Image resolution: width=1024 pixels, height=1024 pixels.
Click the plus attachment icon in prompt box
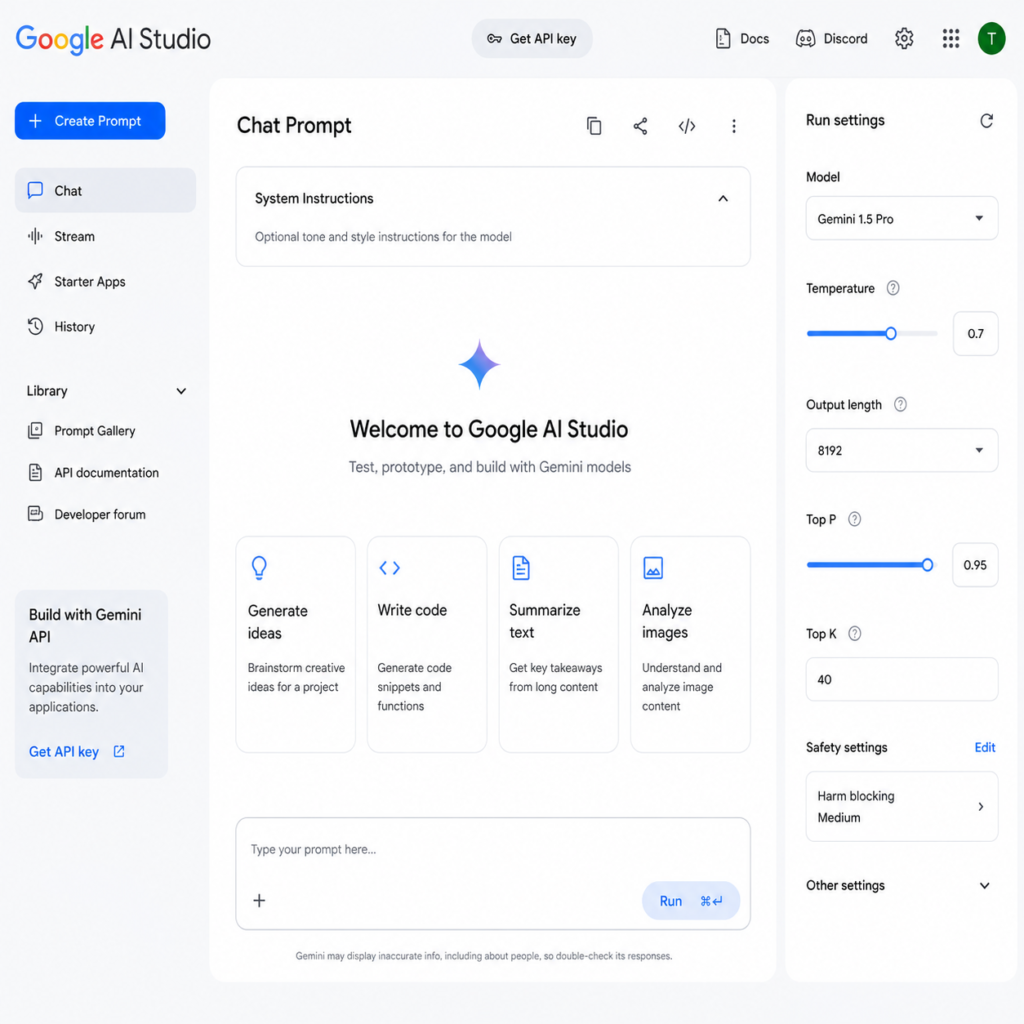click(x=259, y=901)
